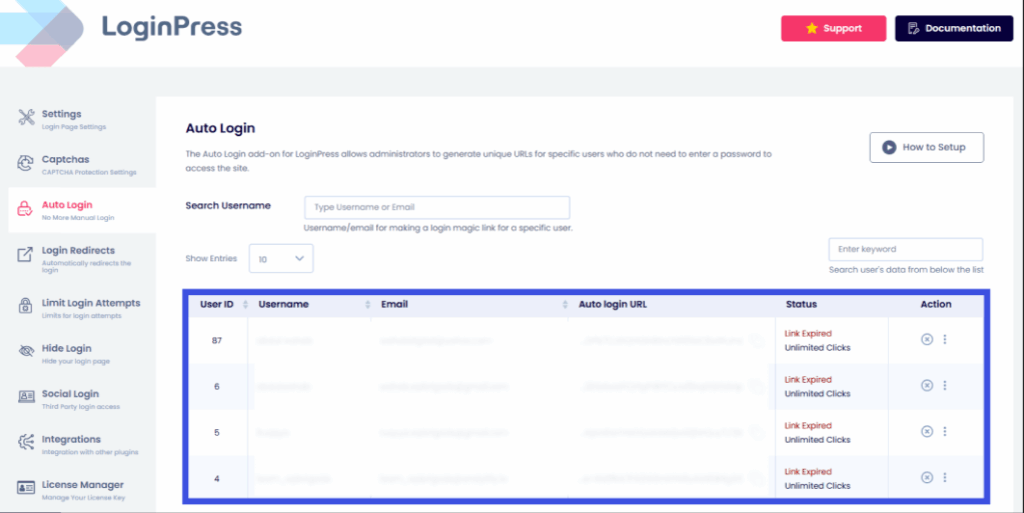Image resolution: width=1024 pixels, height=513 pixels.
Task: Click the delete circle icon for user 6
Action: tap(927, 386)
